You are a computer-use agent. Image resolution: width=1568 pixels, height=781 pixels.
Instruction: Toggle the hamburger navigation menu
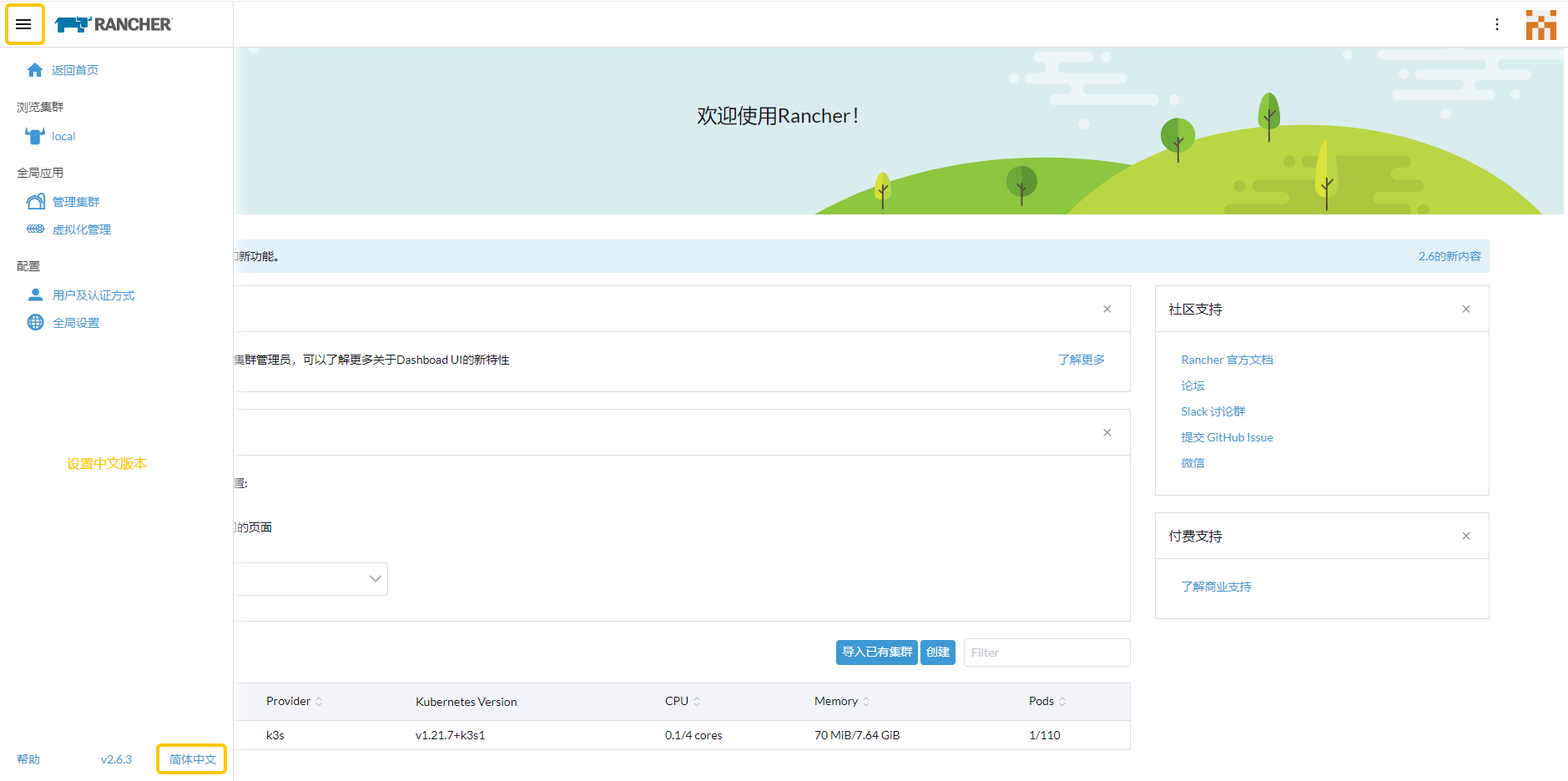pyautogui.click(x=24, y=24)
